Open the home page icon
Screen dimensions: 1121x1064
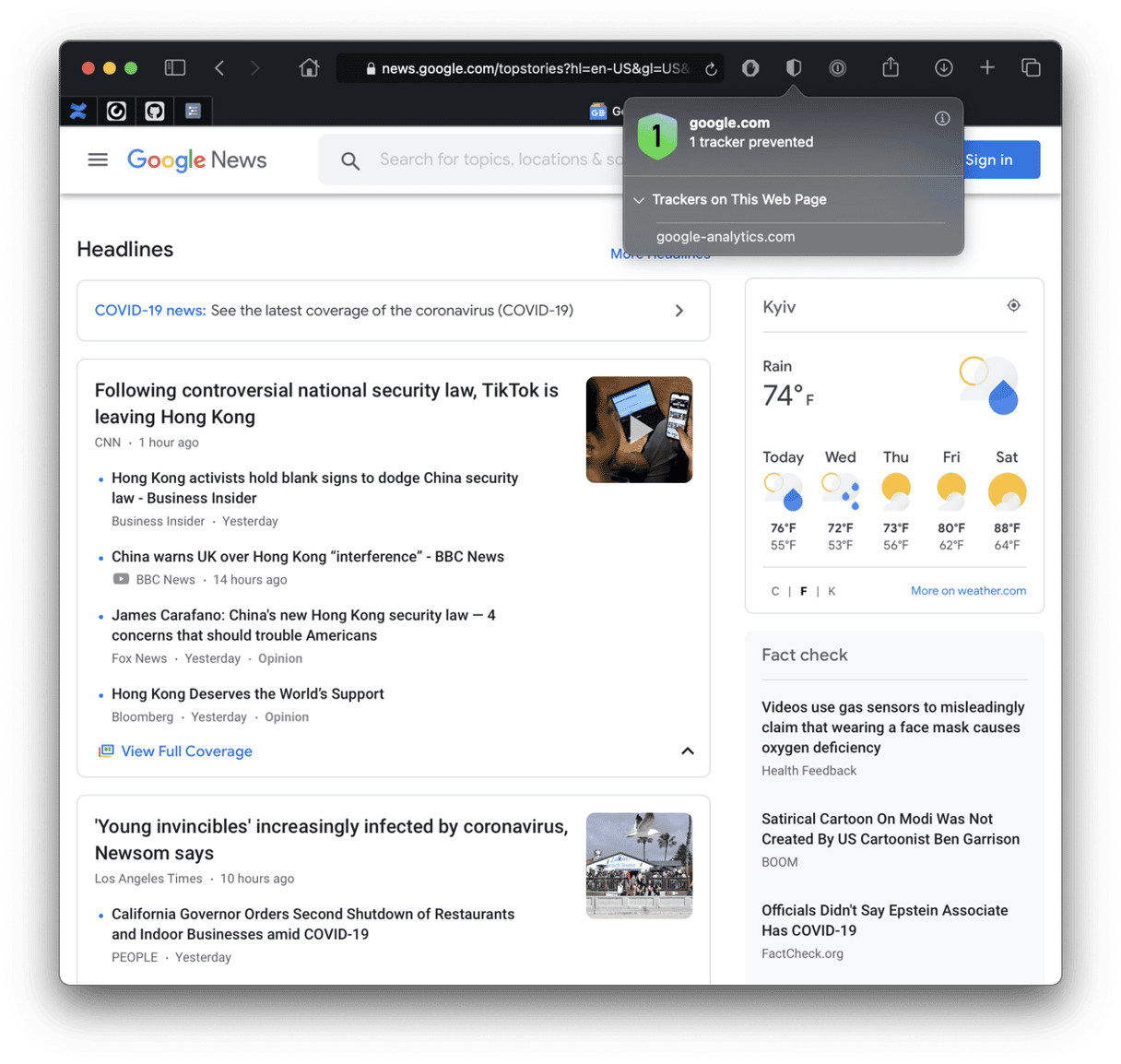pyautogui.click(x=309, y=67)
